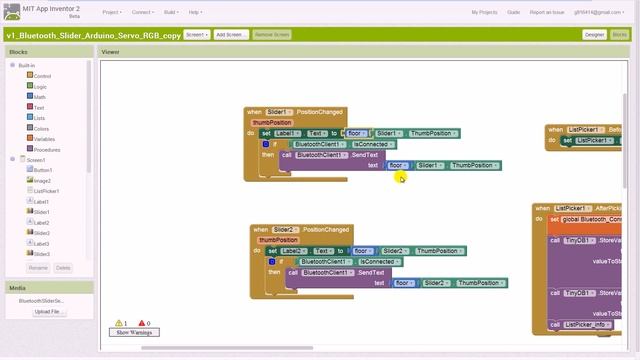Click the thumbPosition parameter of Slider1 event

[272, 122]
